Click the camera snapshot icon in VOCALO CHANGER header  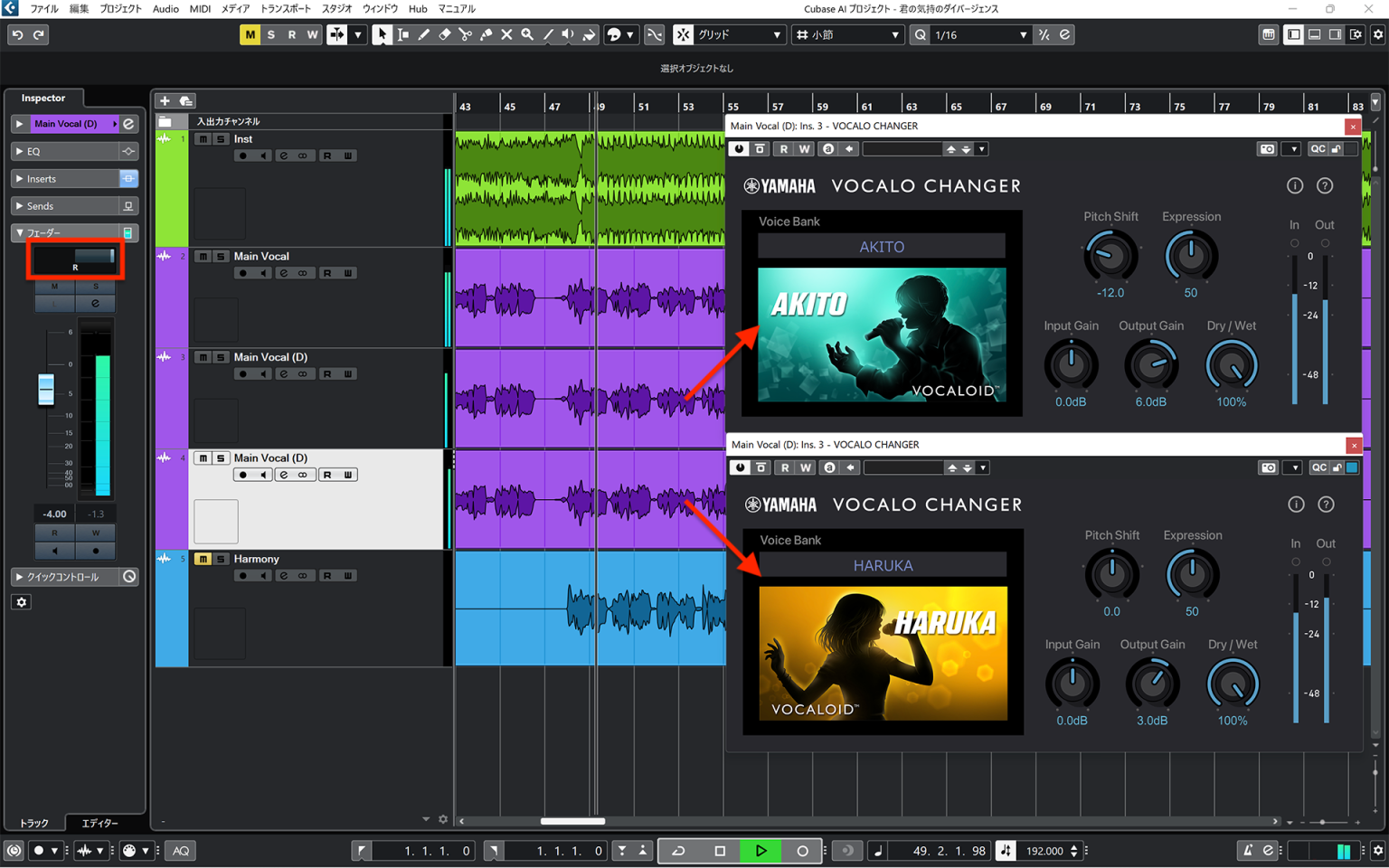pyautogui.click(x=1267, y=149)
